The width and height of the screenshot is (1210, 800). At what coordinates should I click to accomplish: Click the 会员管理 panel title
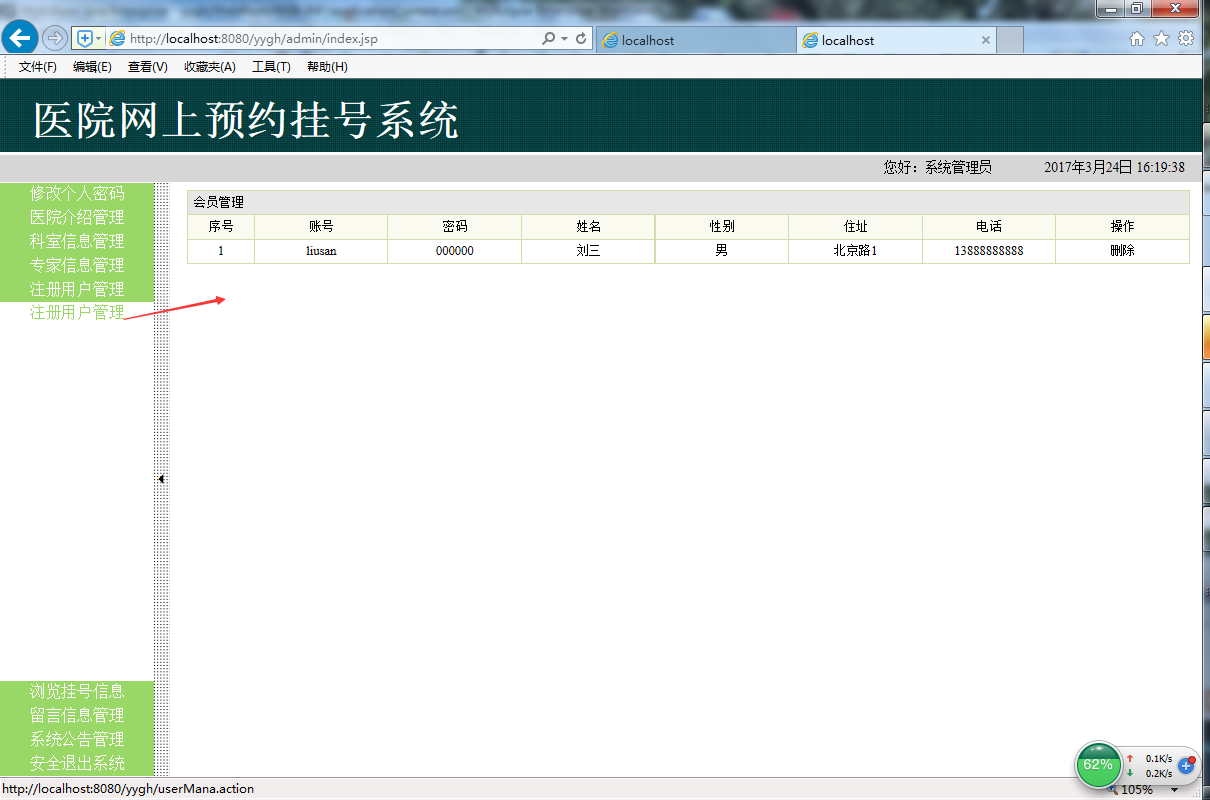click(x=218, y=202)
